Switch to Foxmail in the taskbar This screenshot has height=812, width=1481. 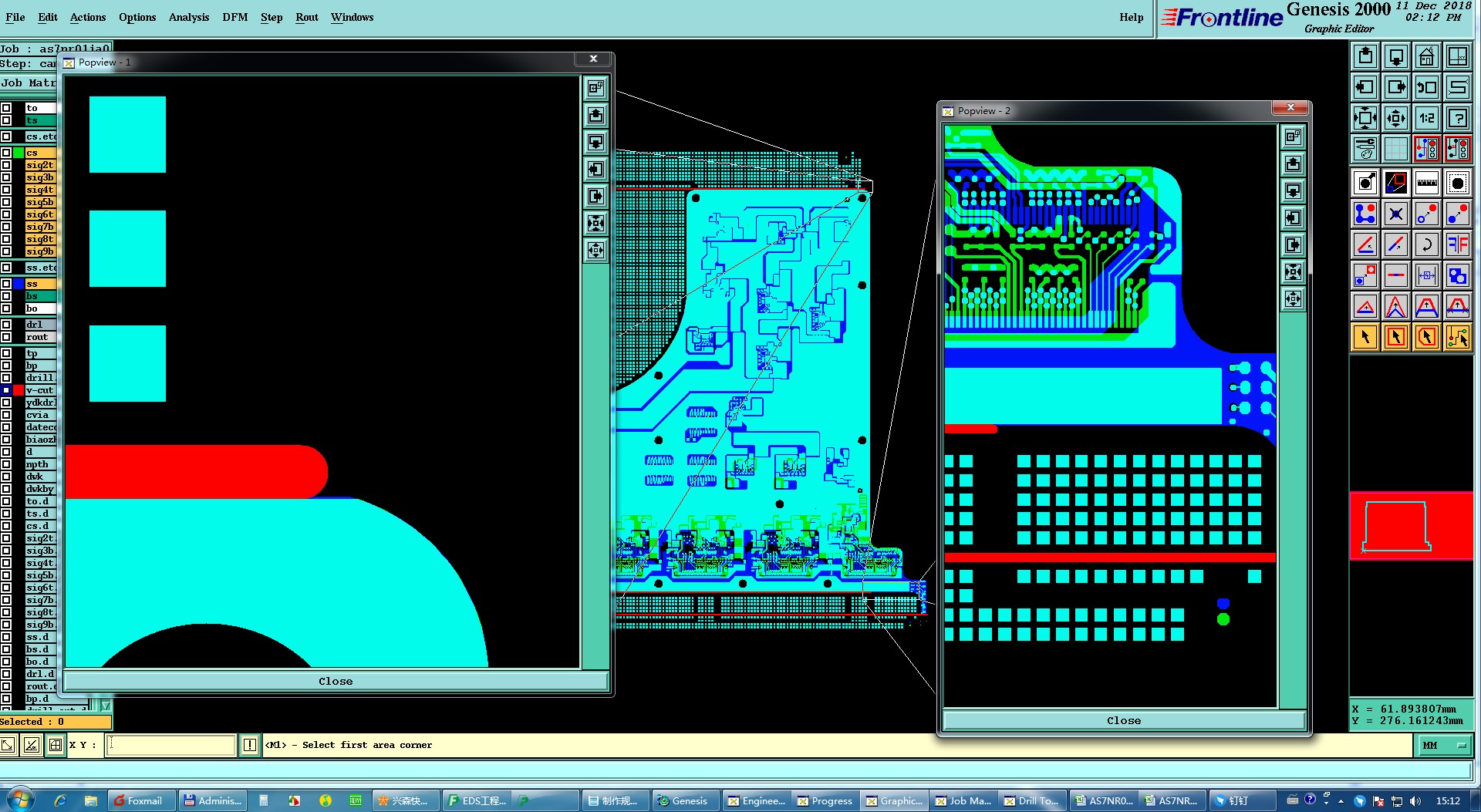[x=141, y=800]
